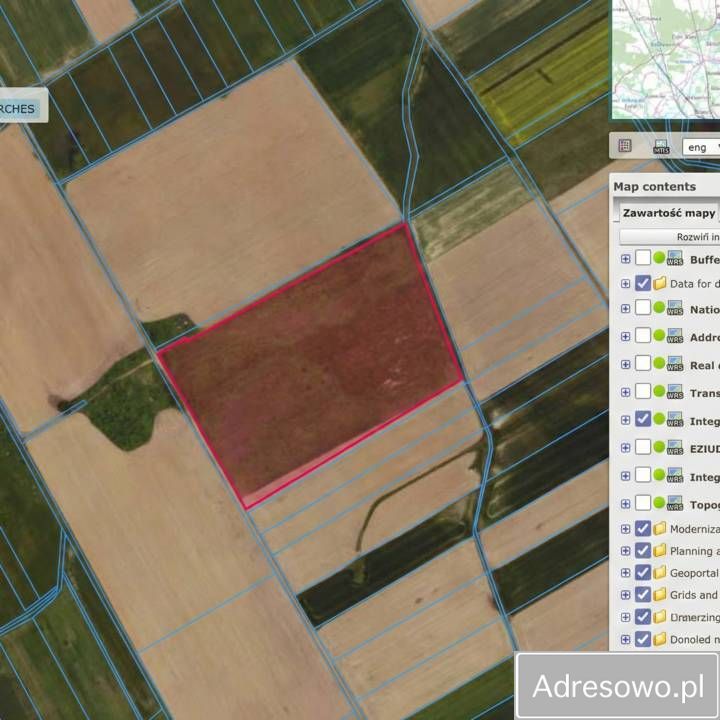Screen dimensions: 720x720
Task: Click the overview minimap thumbnail
Action: (665, 59)
